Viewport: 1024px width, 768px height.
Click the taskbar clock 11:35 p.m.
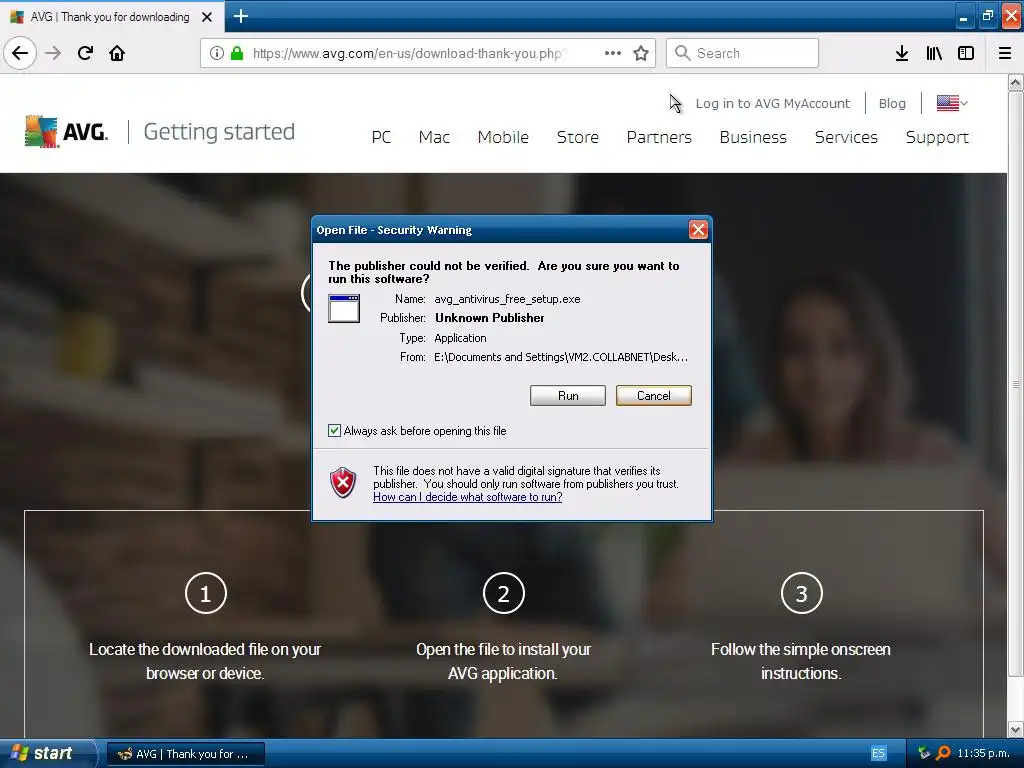click(984, 753)
